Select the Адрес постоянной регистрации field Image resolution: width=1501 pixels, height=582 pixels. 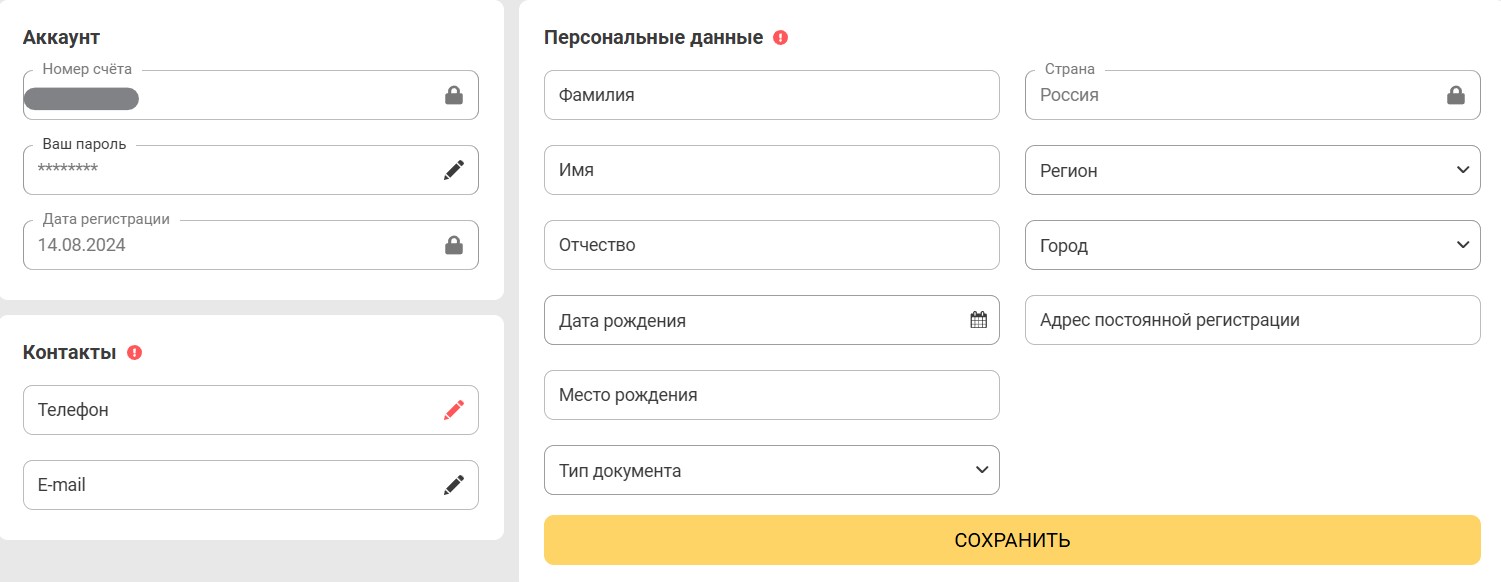pos(1251,319)
